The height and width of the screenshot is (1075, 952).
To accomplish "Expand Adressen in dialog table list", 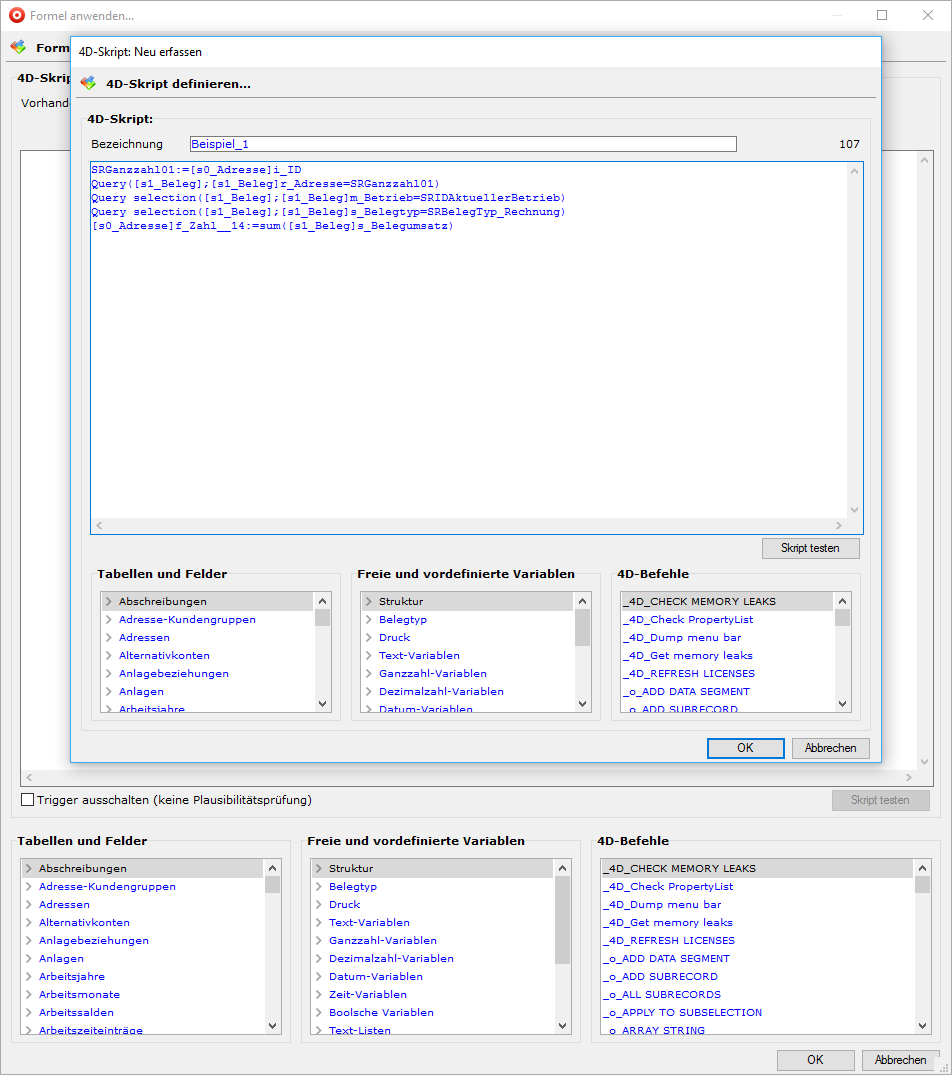I will 109,638.
